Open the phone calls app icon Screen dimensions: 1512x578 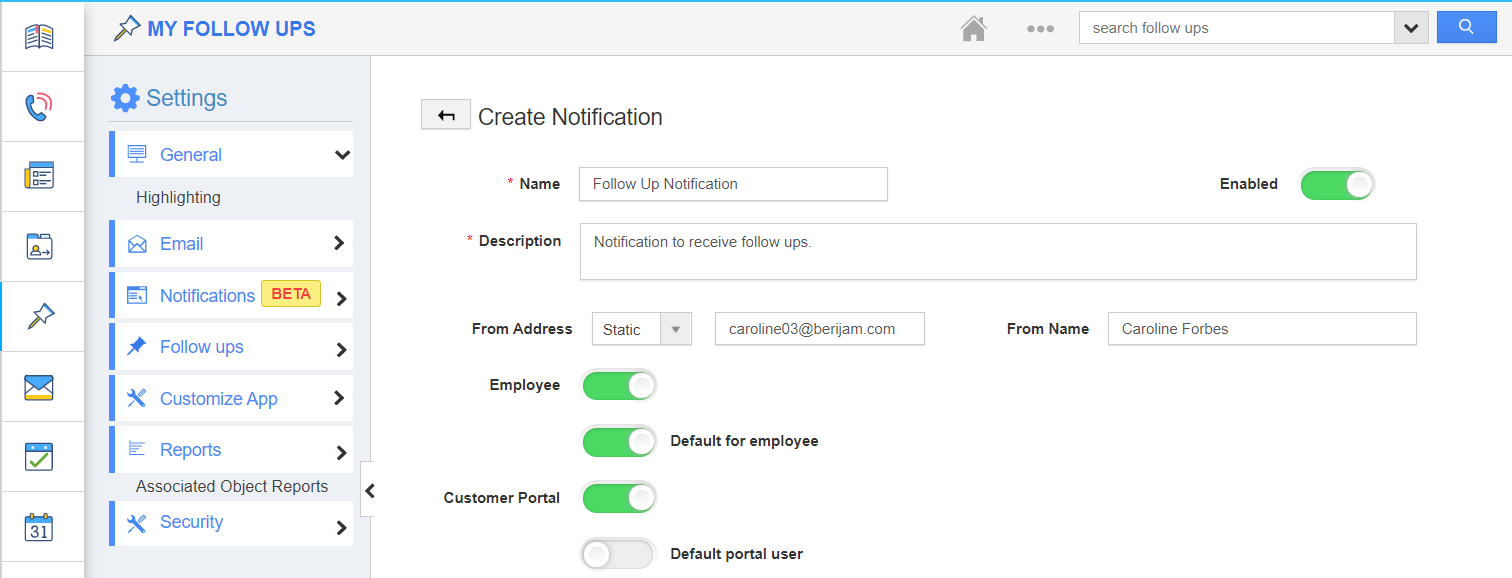click(39, 106)
